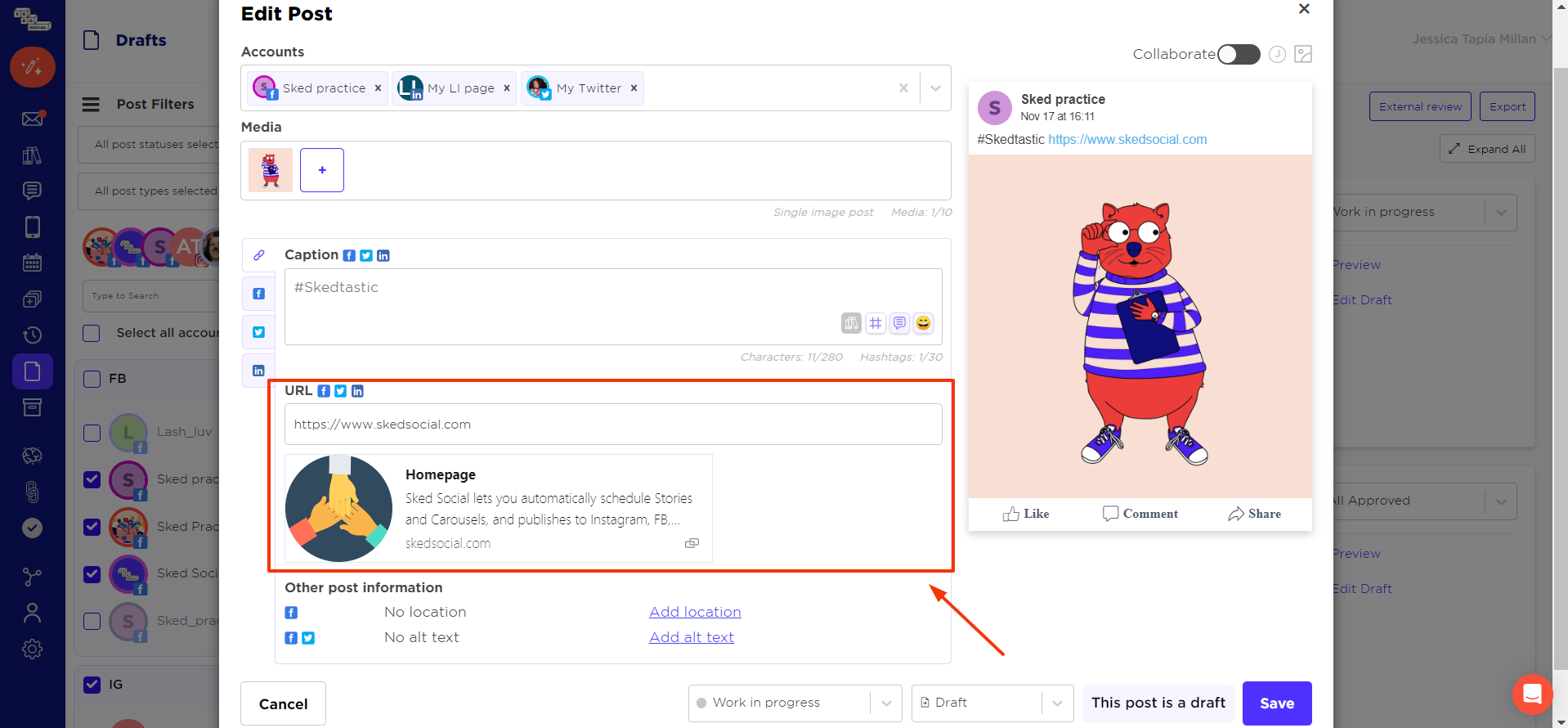Click the link preview edit icon near skedsocial.com

click(x=692, y=543)
